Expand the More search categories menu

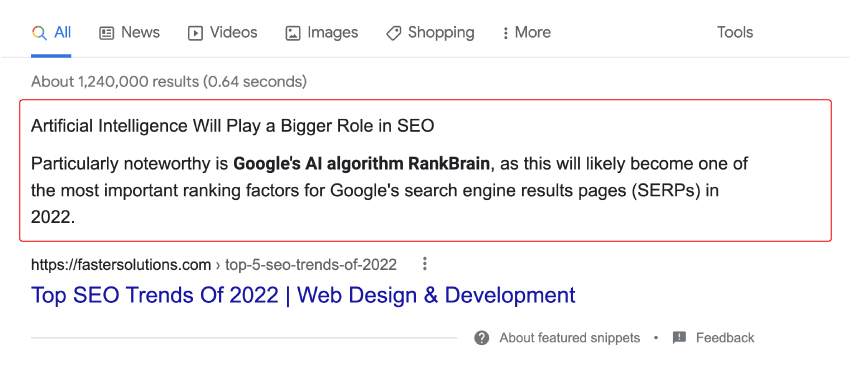(x=526, y=33)
